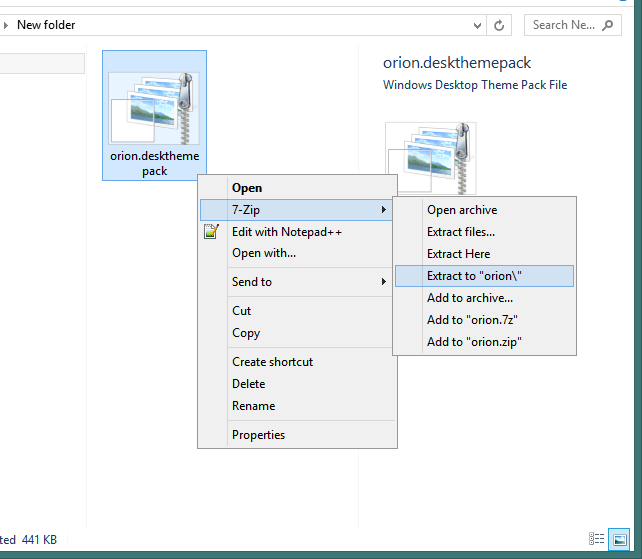The image size is (642, 559).
Task: Click the breadcrumb arrow before New folder
Action: 7,25
